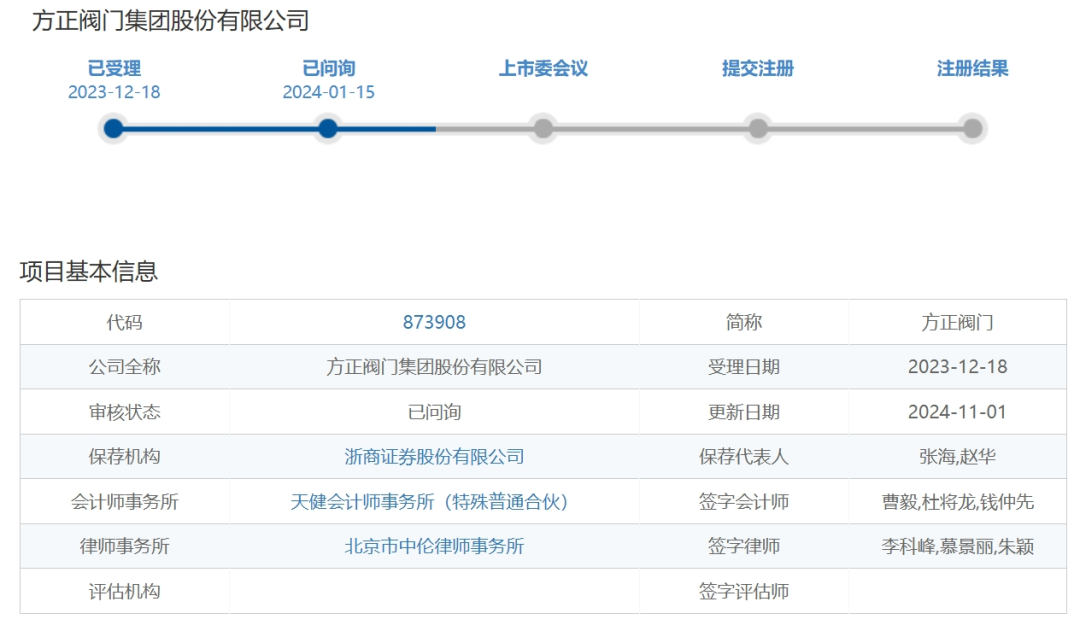Click the 签字会计师 label cell
Viewport: 1080px width, 625px height.
(744, 502)
